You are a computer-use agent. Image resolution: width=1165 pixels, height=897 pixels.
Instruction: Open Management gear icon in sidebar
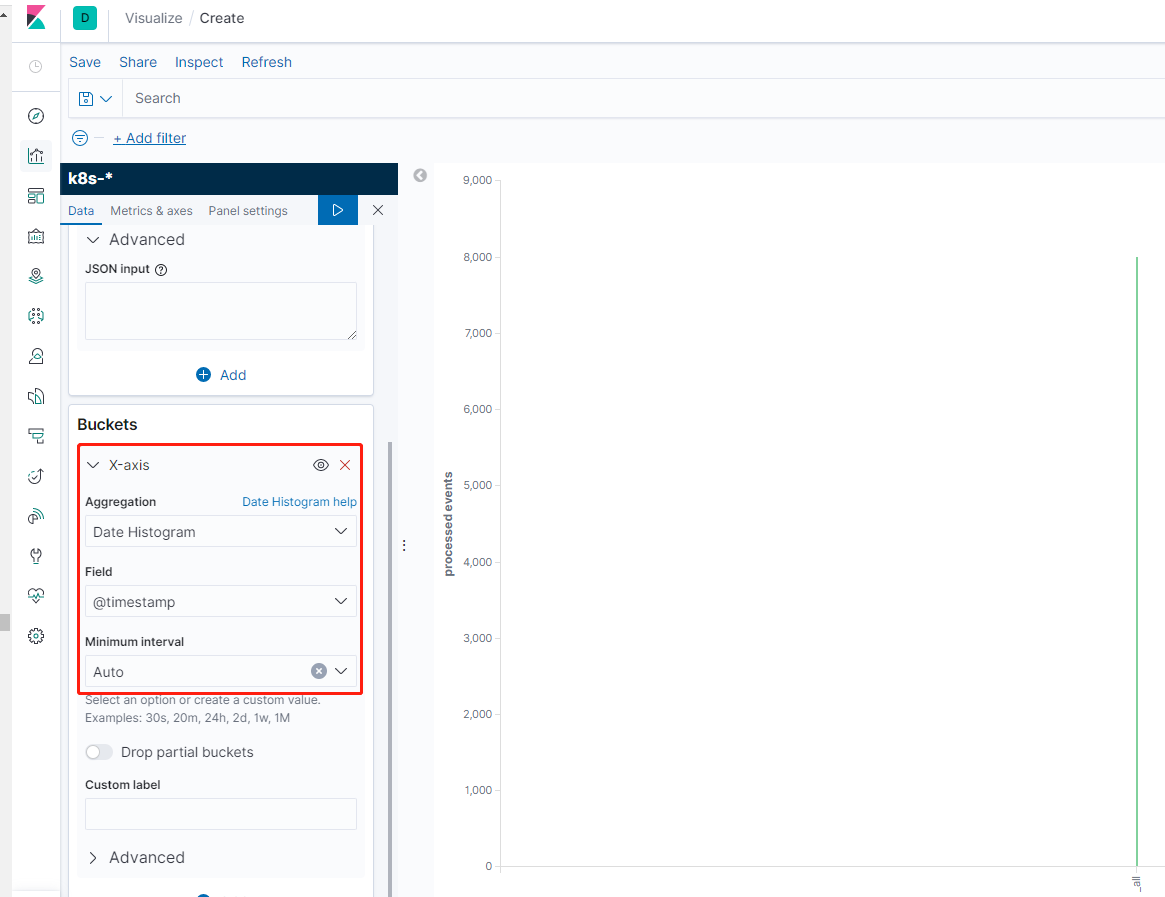coord(36,636)
